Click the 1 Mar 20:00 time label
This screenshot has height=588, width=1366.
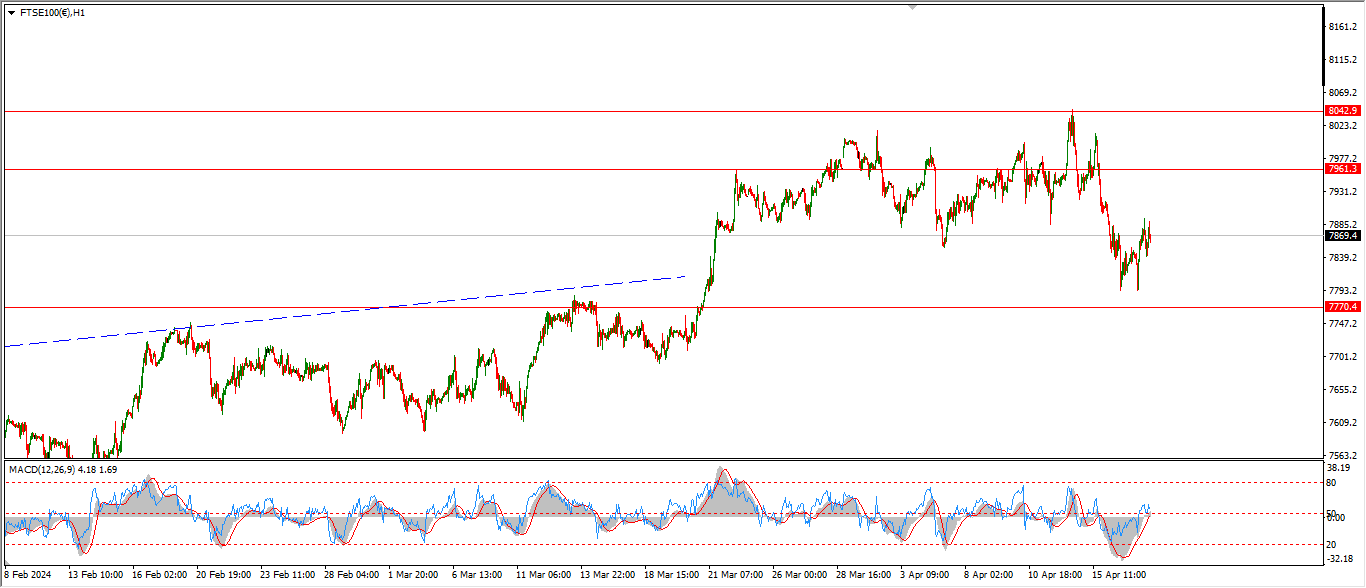(413, 576)
